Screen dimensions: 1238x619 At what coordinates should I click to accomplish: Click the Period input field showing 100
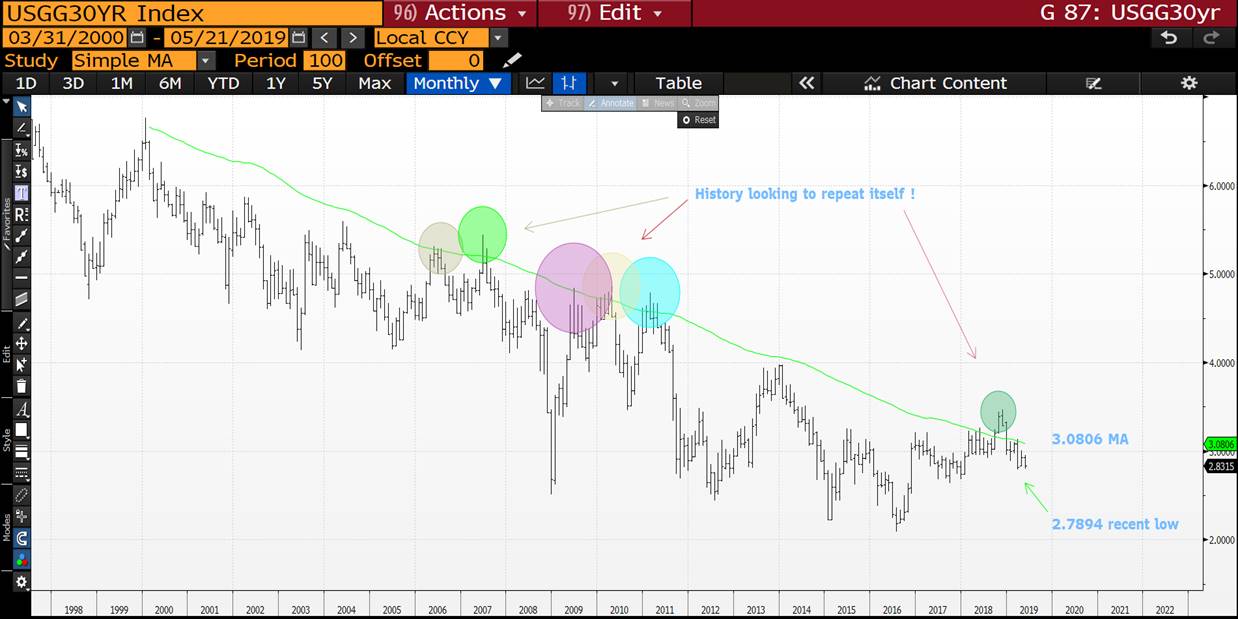tap(324, 61)
